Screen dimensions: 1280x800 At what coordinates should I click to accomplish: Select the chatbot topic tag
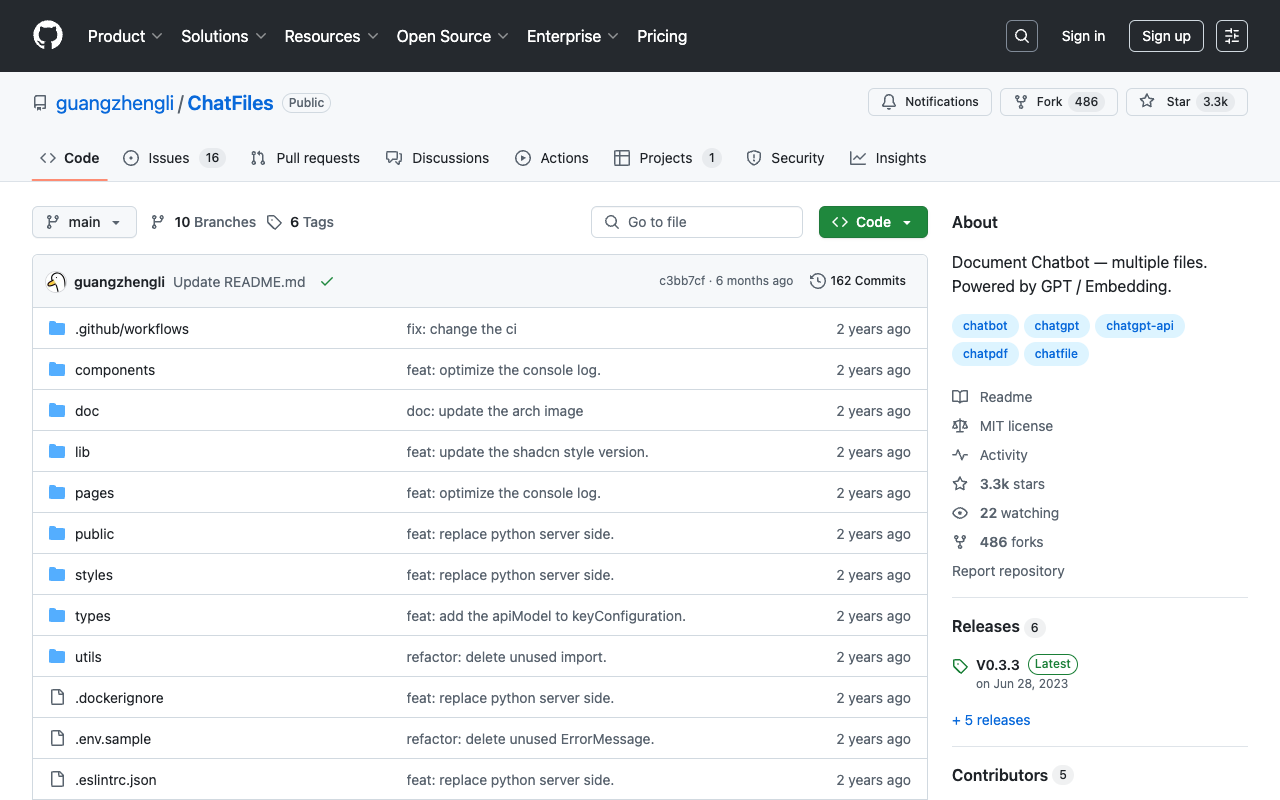(985, 326)
